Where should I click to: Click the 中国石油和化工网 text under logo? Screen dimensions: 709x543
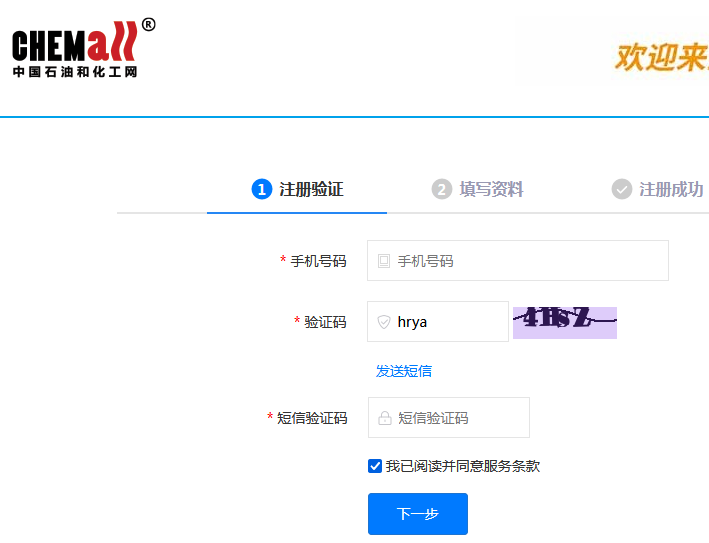coord(75,72)
